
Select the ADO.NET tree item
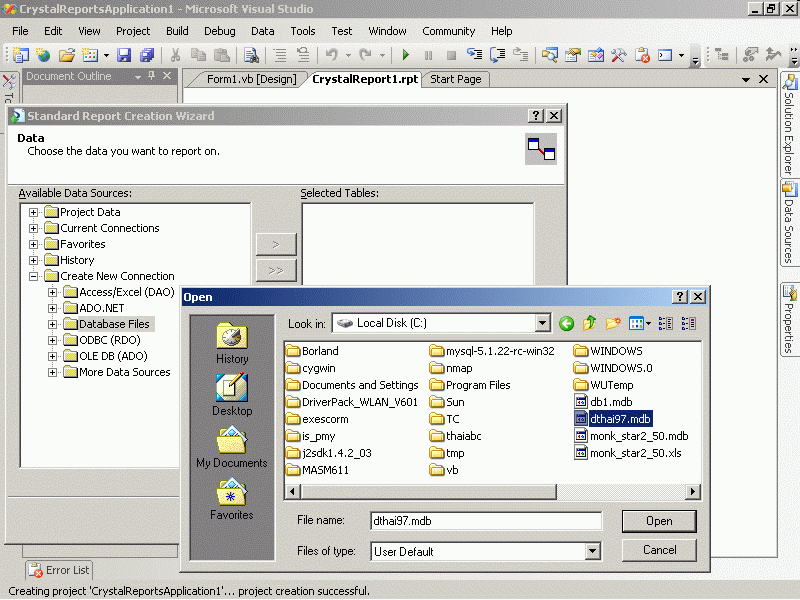pyautogui.click(x=94, y=308)
